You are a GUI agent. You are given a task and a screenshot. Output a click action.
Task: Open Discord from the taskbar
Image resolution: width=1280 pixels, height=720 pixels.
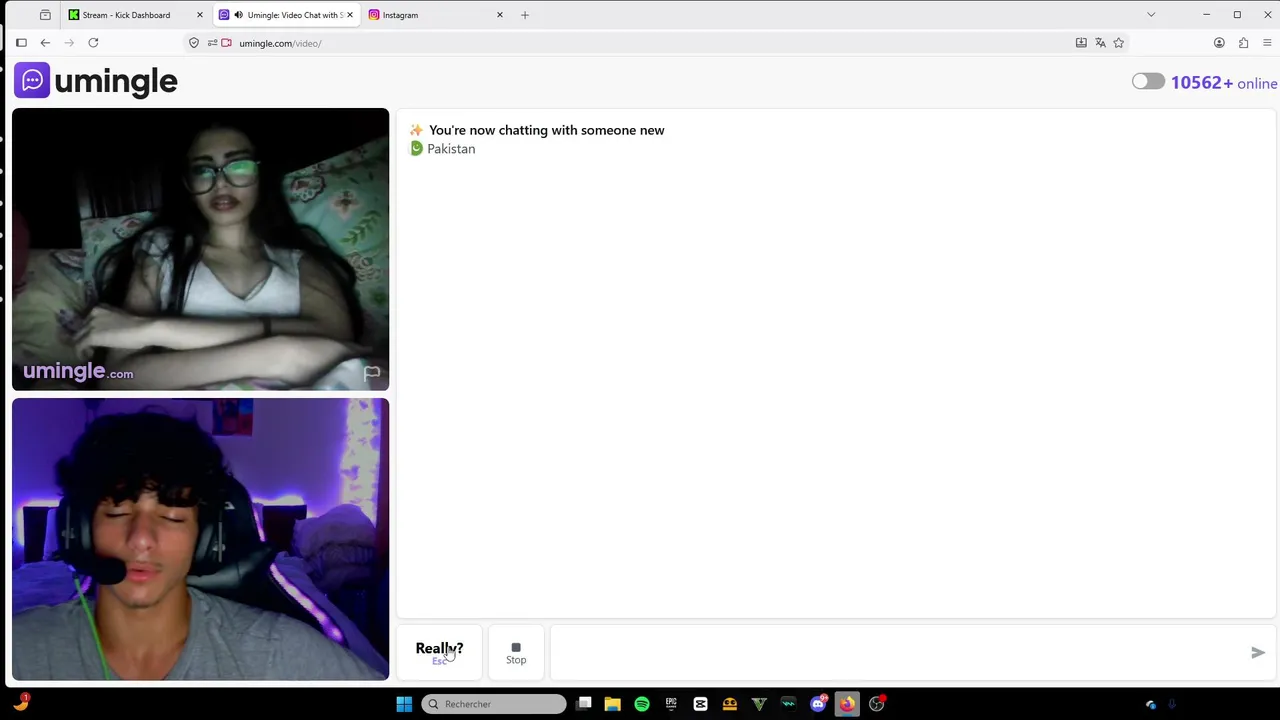coord(818,704)
